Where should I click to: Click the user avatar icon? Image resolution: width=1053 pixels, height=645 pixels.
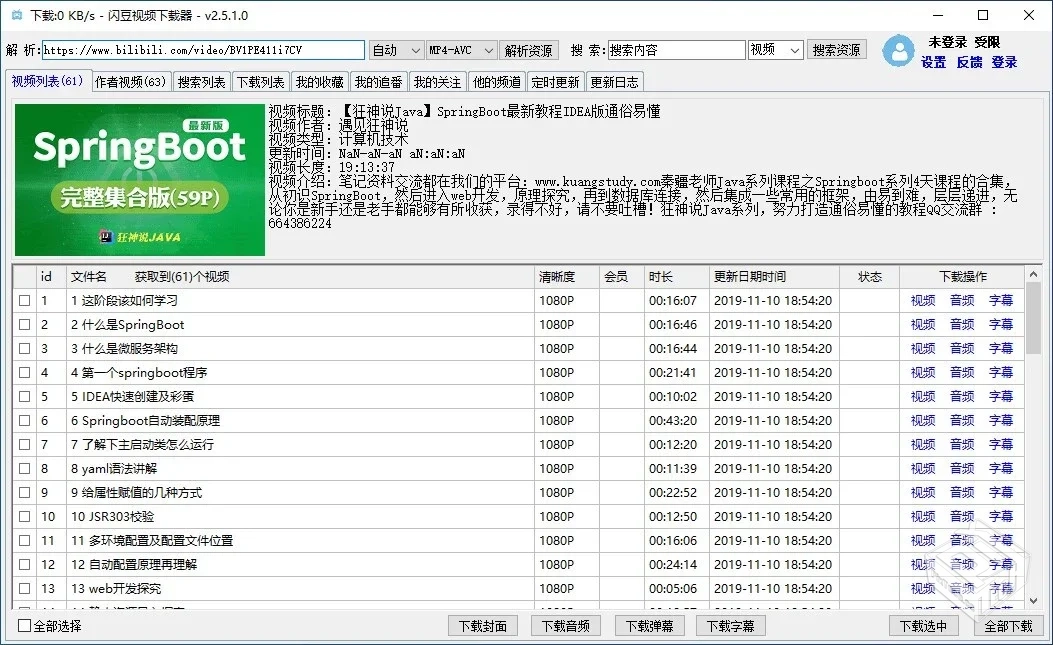pos(897,52)
